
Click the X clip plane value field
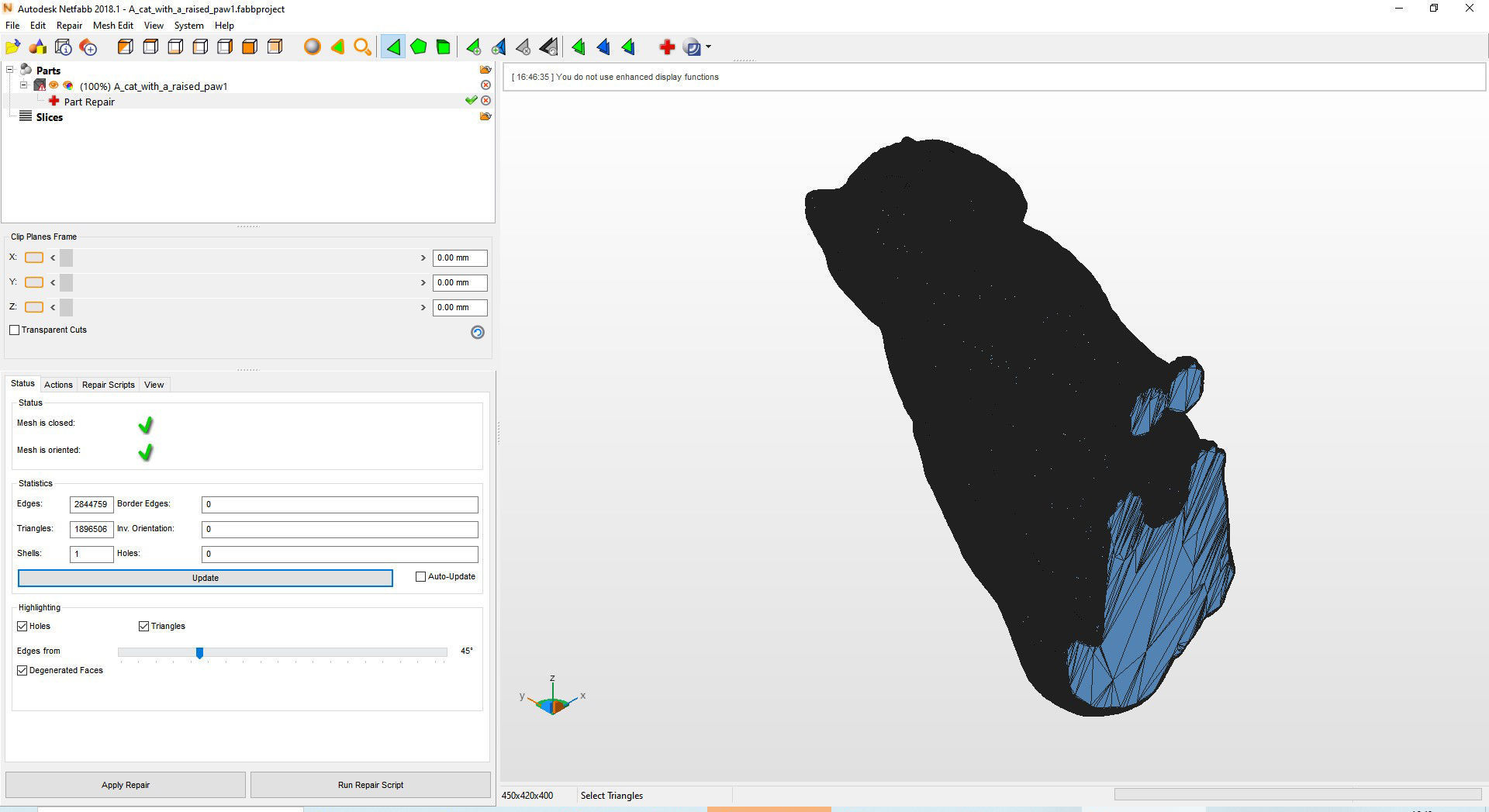click(x=460, y=257)
